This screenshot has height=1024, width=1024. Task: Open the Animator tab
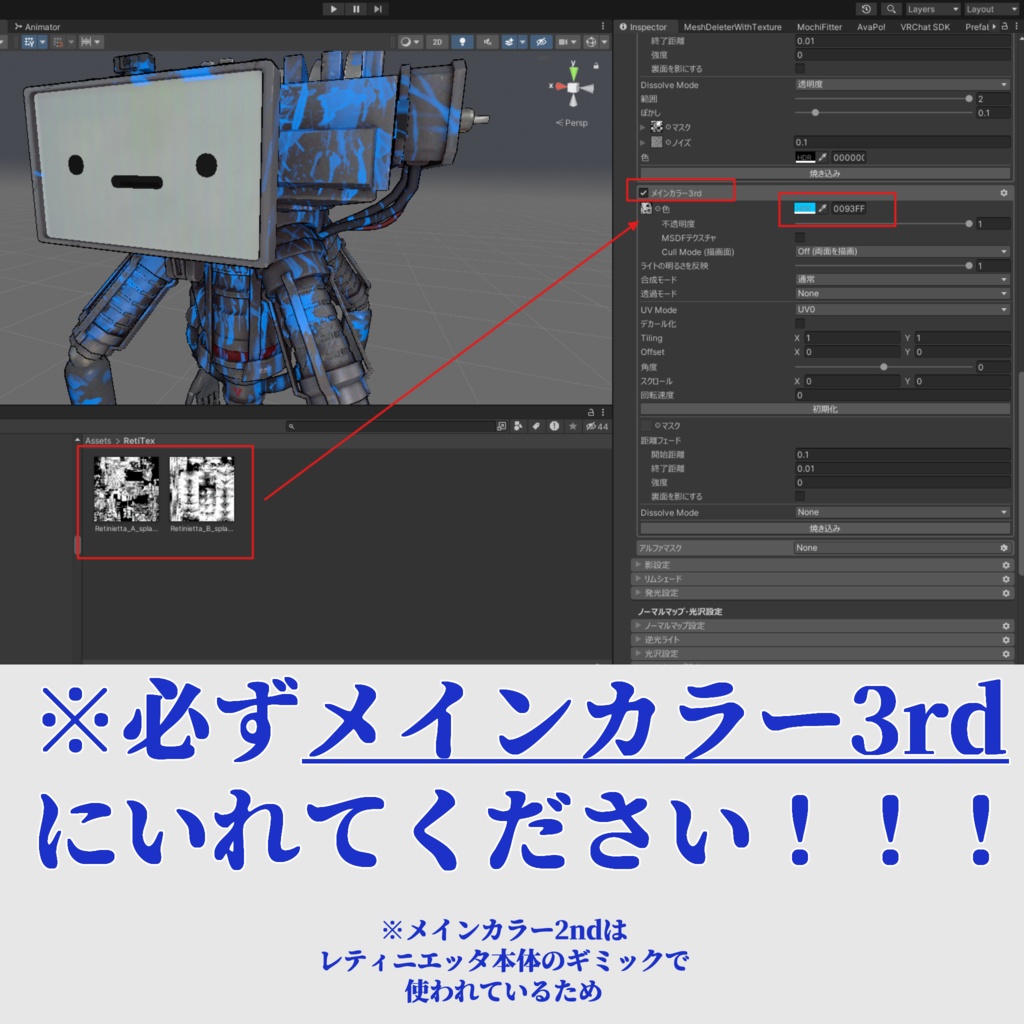37,27
